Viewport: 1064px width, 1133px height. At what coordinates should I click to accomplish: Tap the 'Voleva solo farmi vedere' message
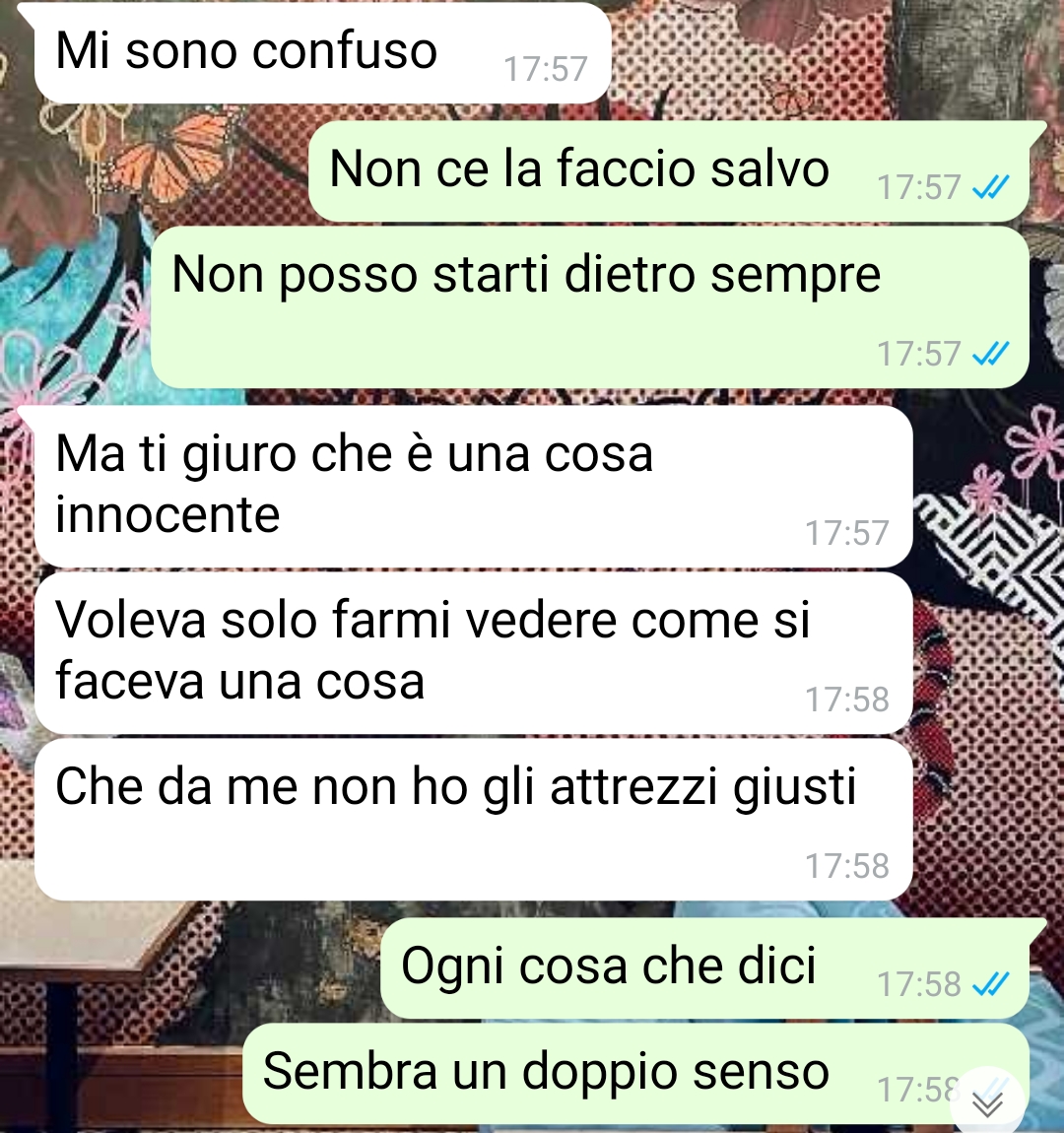[x=474, y=652]
